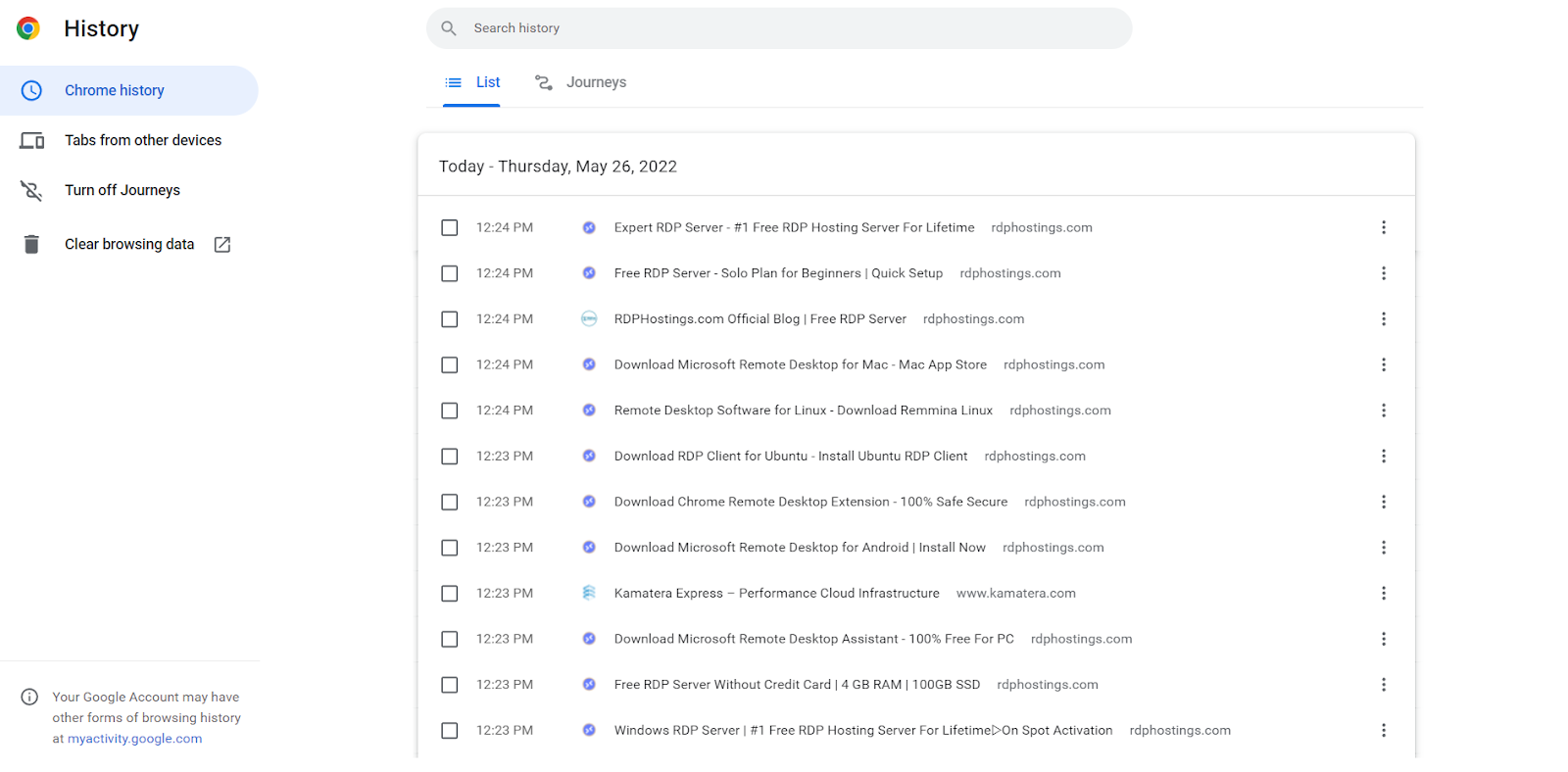The height and width of the screenshot is (772, 1568).
Task: Open three-dot menu for Chrome Remote Desktop Extension
Action: [1384, 502]
